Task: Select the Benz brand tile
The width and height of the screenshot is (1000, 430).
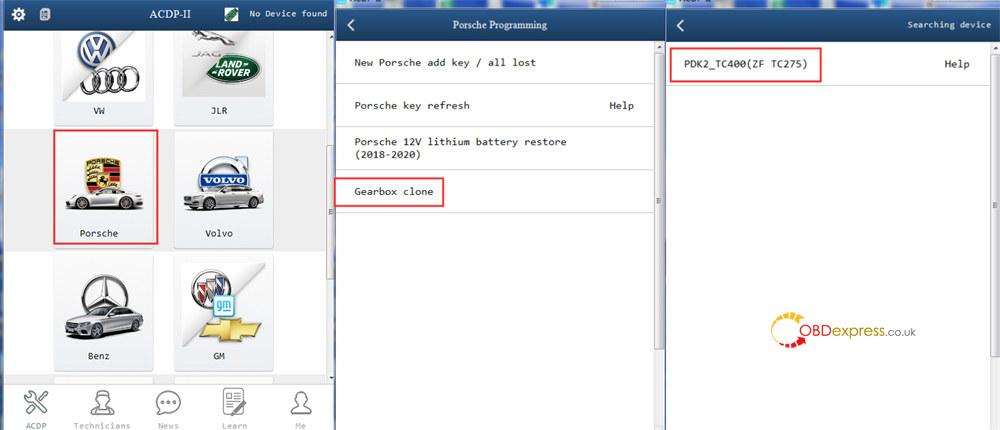Action: click(x=103, y=312)
